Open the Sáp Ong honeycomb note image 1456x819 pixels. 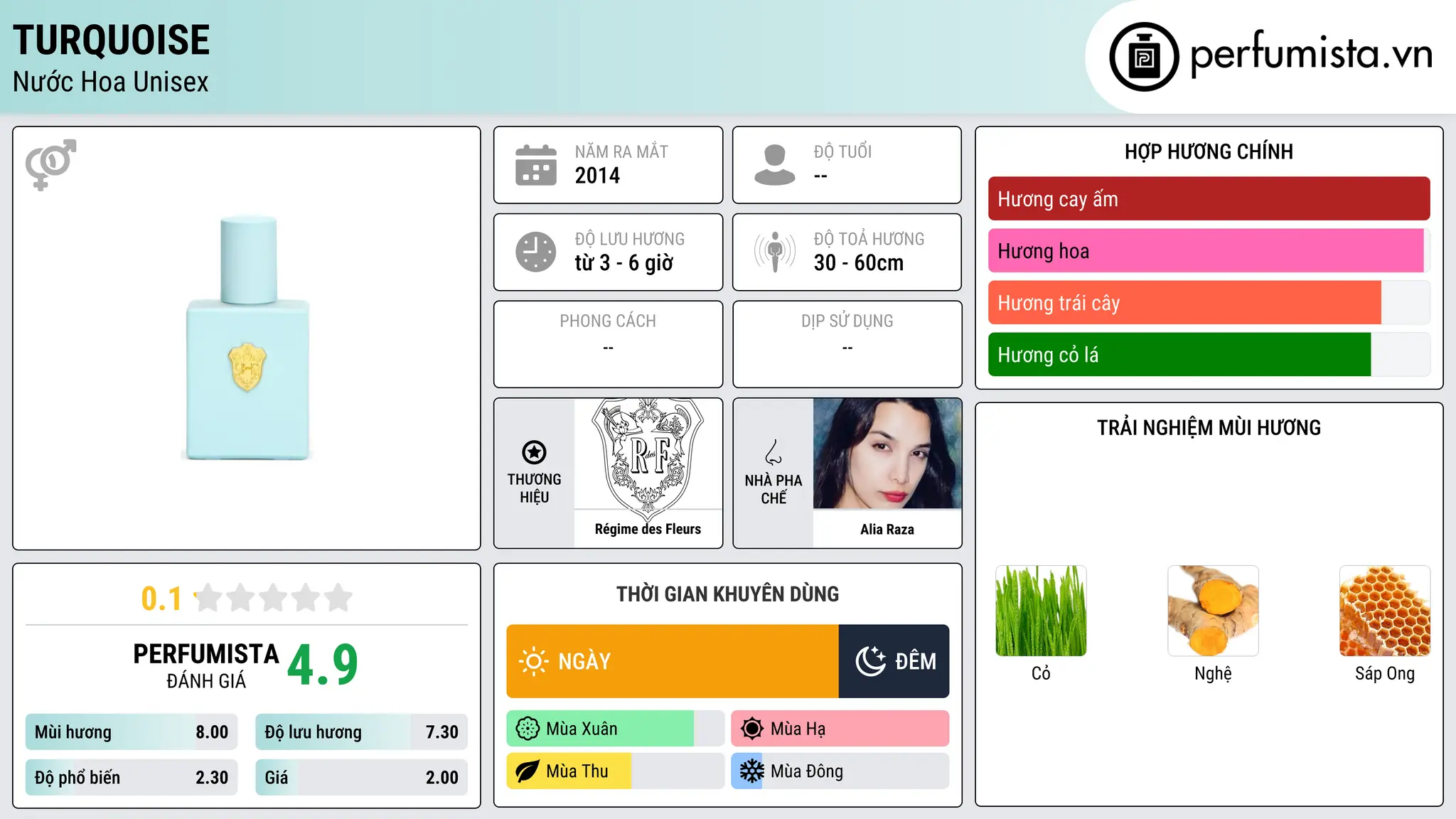pos(1385,611)
